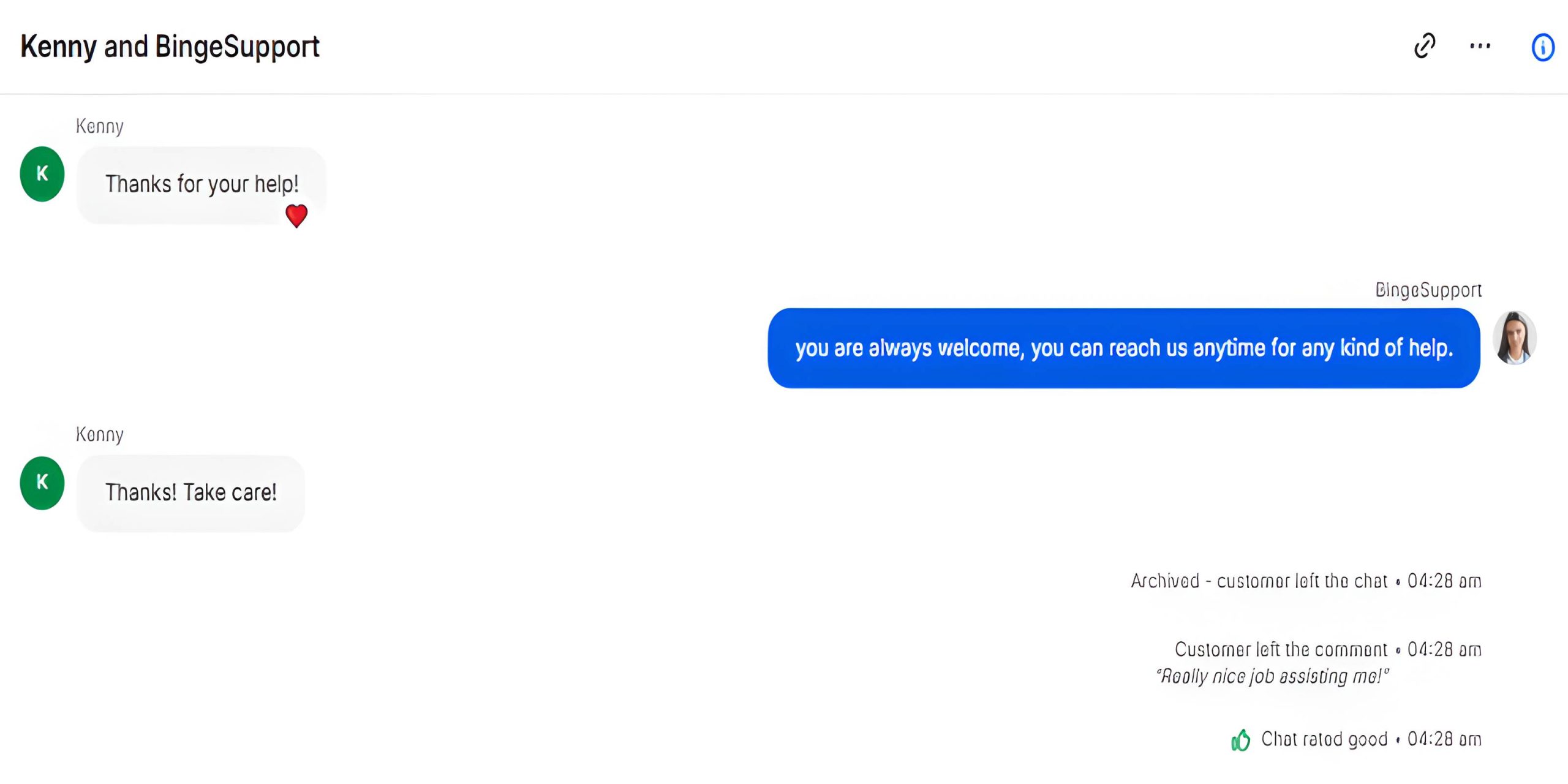Click the "Chat rated good" status text
The width and height of the screenshot is (1568, 784).
(x=1324, y=739)
